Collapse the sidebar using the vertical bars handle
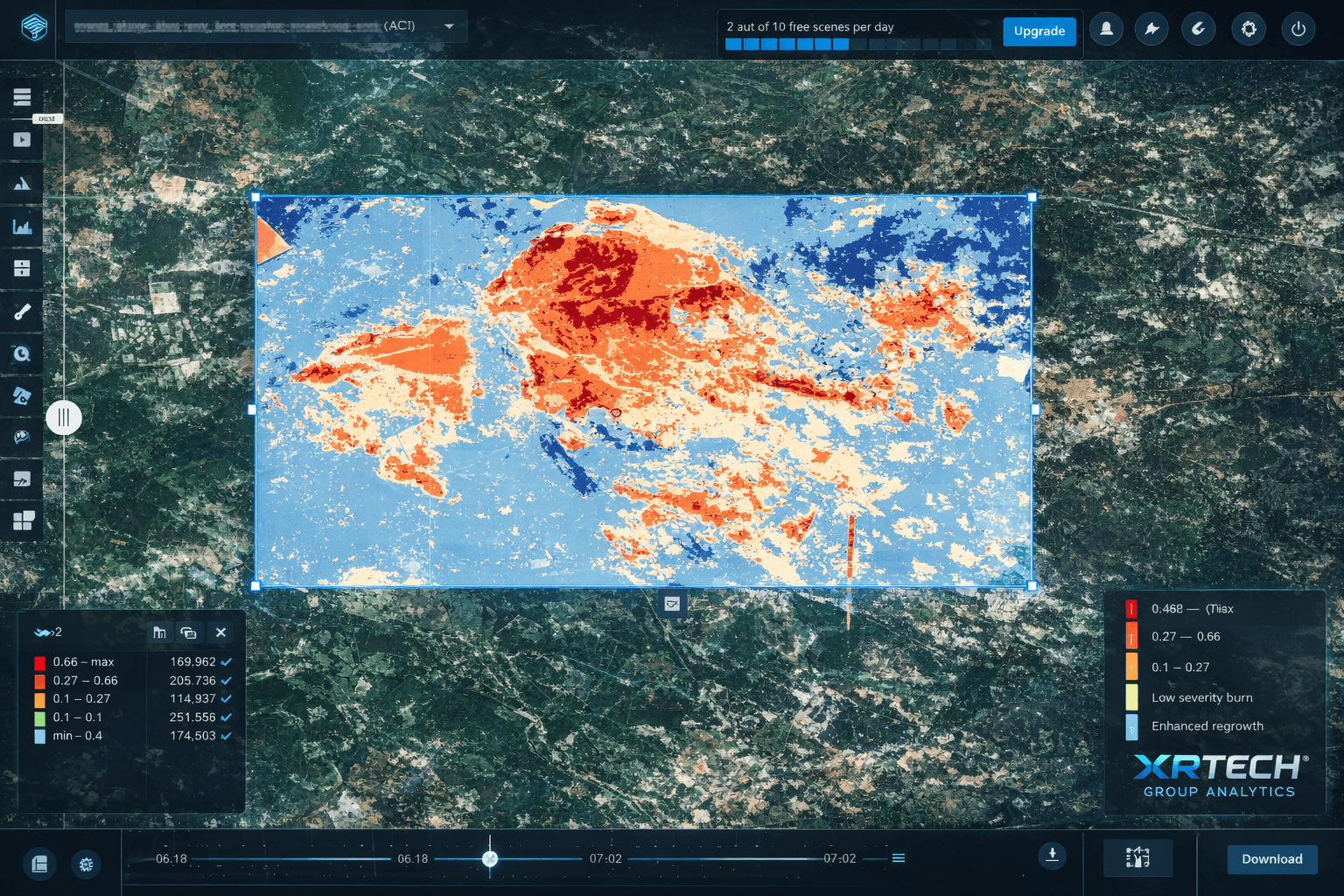 point(64,417)
